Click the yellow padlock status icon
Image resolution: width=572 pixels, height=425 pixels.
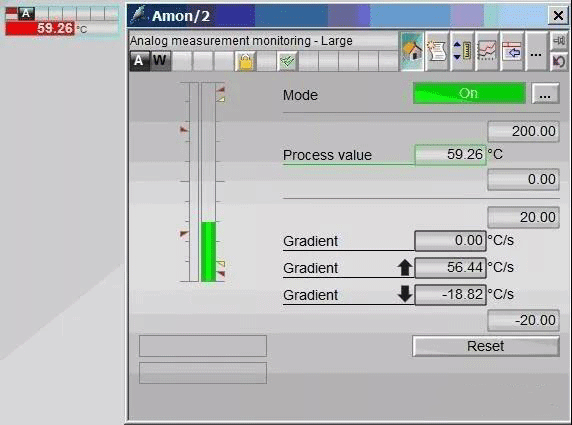pyautogui.click(x=246, y=61)
